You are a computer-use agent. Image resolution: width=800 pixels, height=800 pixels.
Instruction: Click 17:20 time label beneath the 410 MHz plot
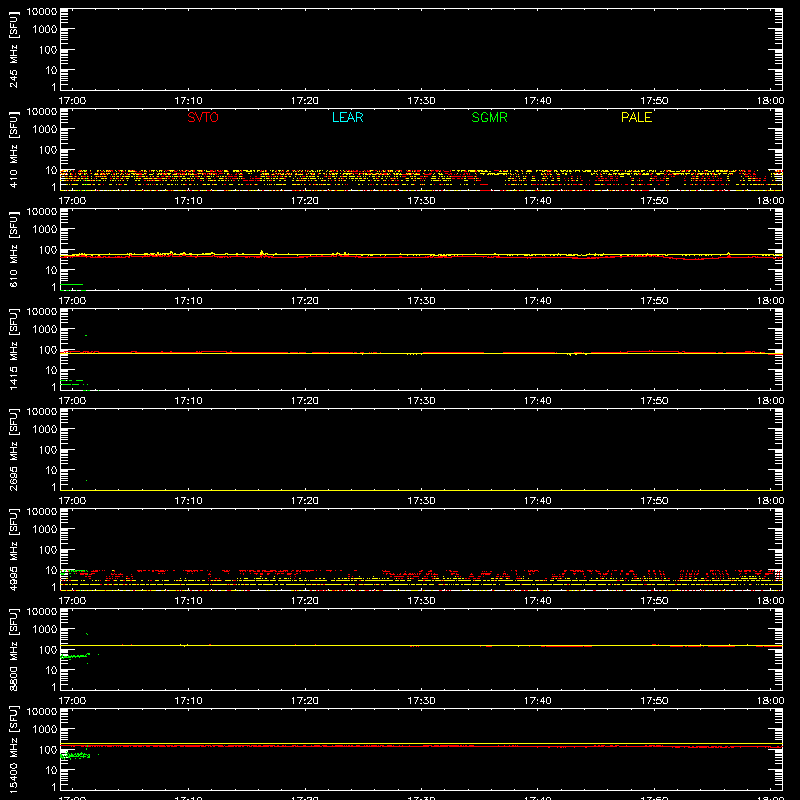point(305,201)
